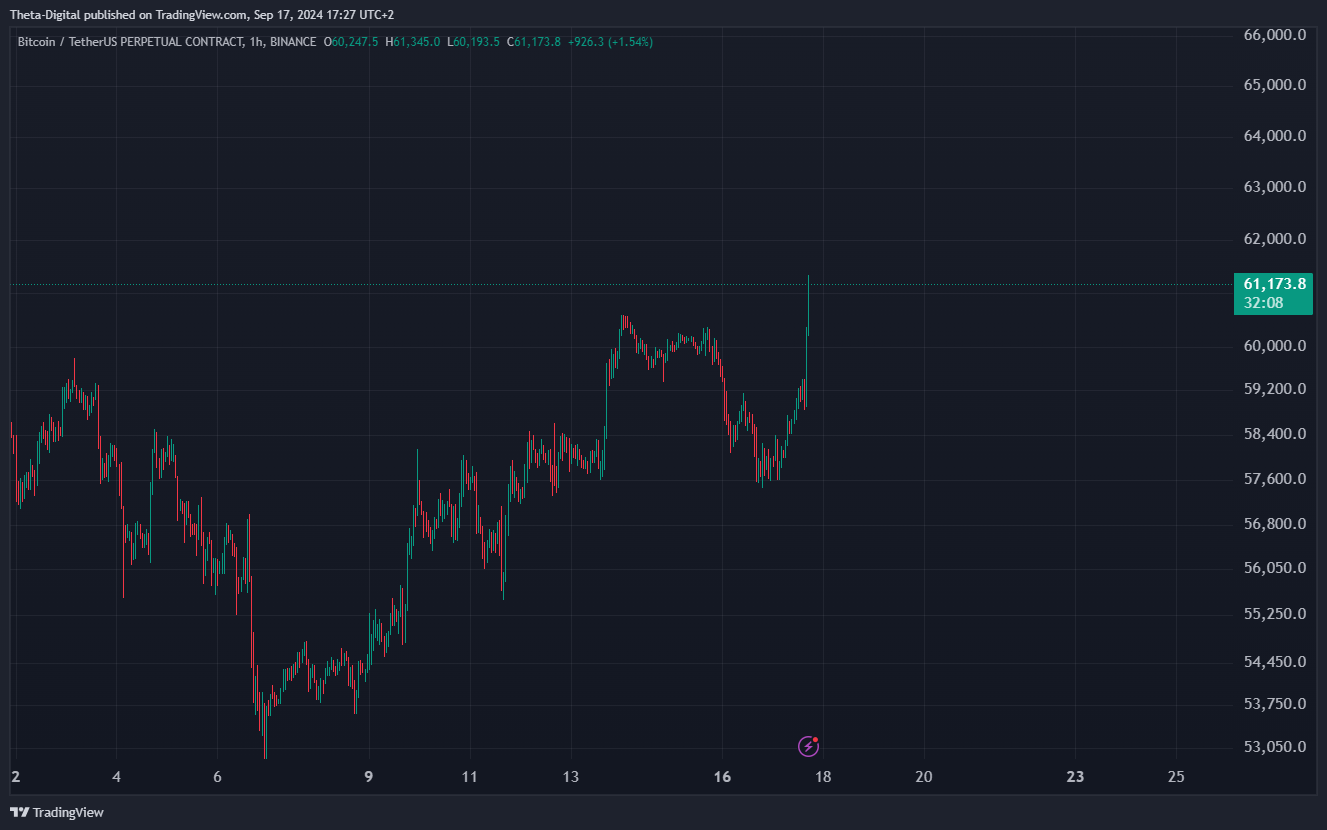Image resolution: width=1327 pixels, height=830 pixels.
Task: Click the date label 13 on time axis
Action: pyautogui.click(x=571, y=777)
